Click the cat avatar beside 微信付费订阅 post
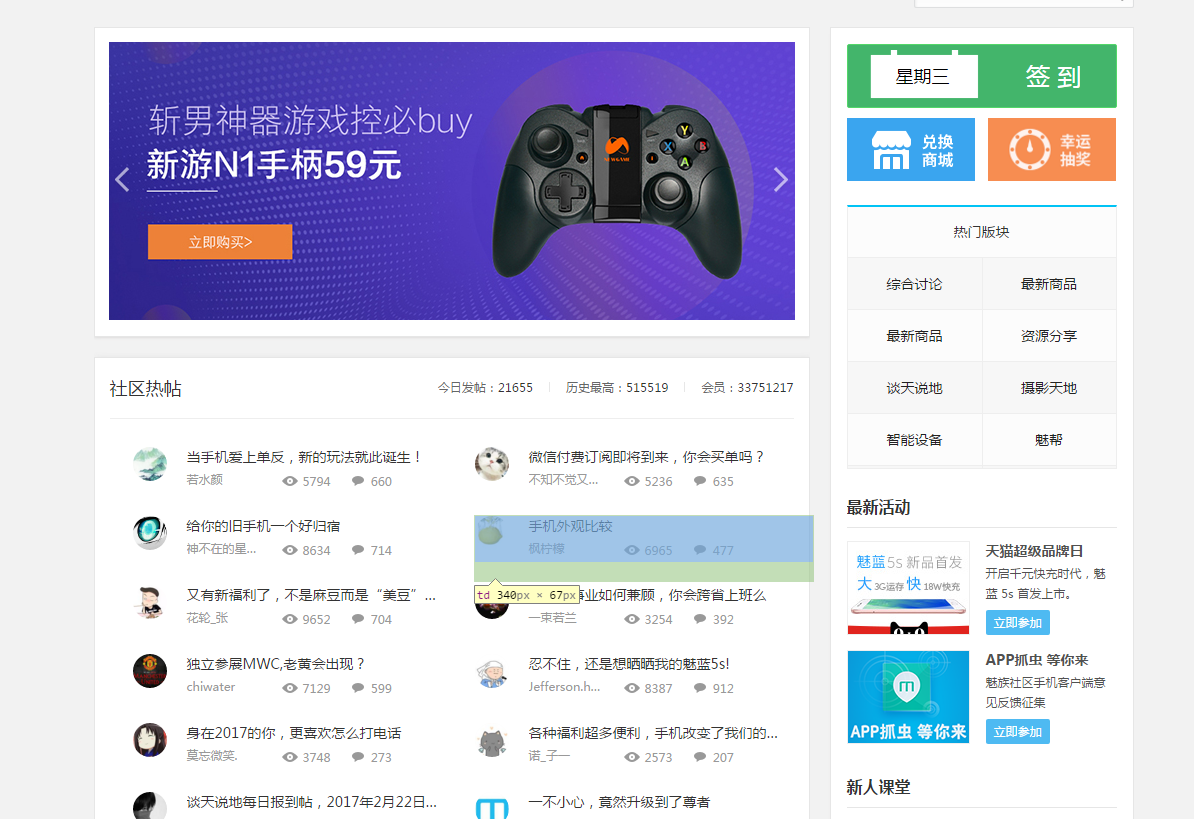The width and height of the screenshot is (1194, 819). [492, 464]
